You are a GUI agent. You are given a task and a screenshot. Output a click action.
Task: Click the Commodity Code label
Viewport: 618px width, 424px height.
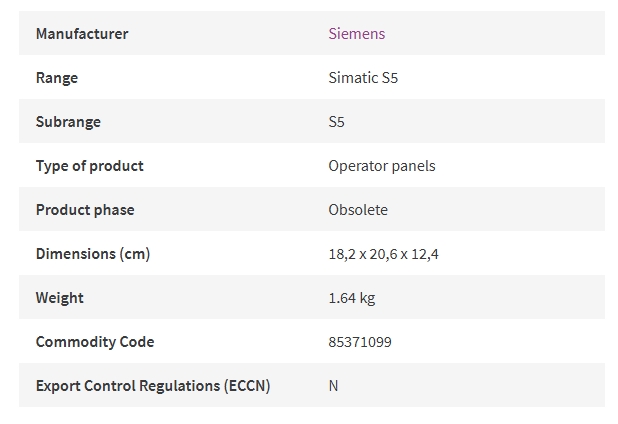pyautogui.click(x=95, y=342)
